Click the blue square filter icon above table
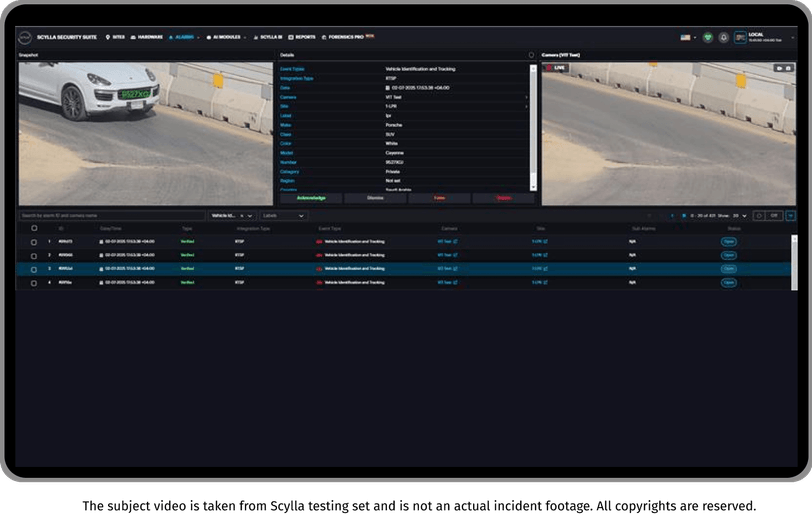 [x=791, y=215]
